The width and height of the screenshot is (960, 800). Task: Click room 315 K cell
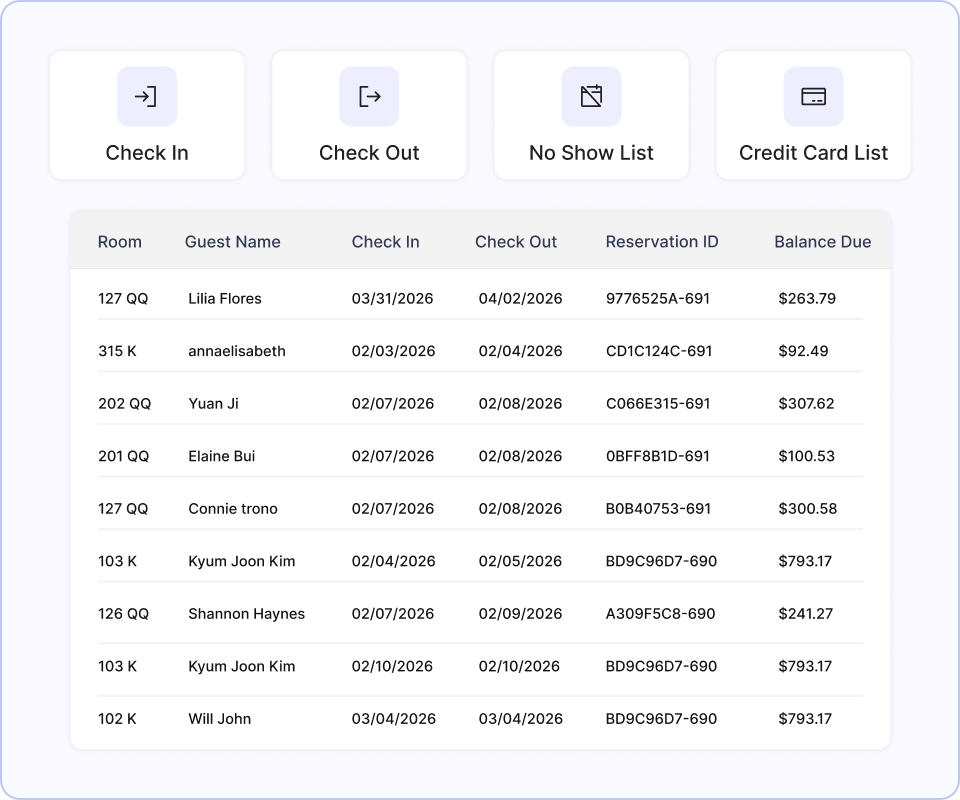point(117,351)
